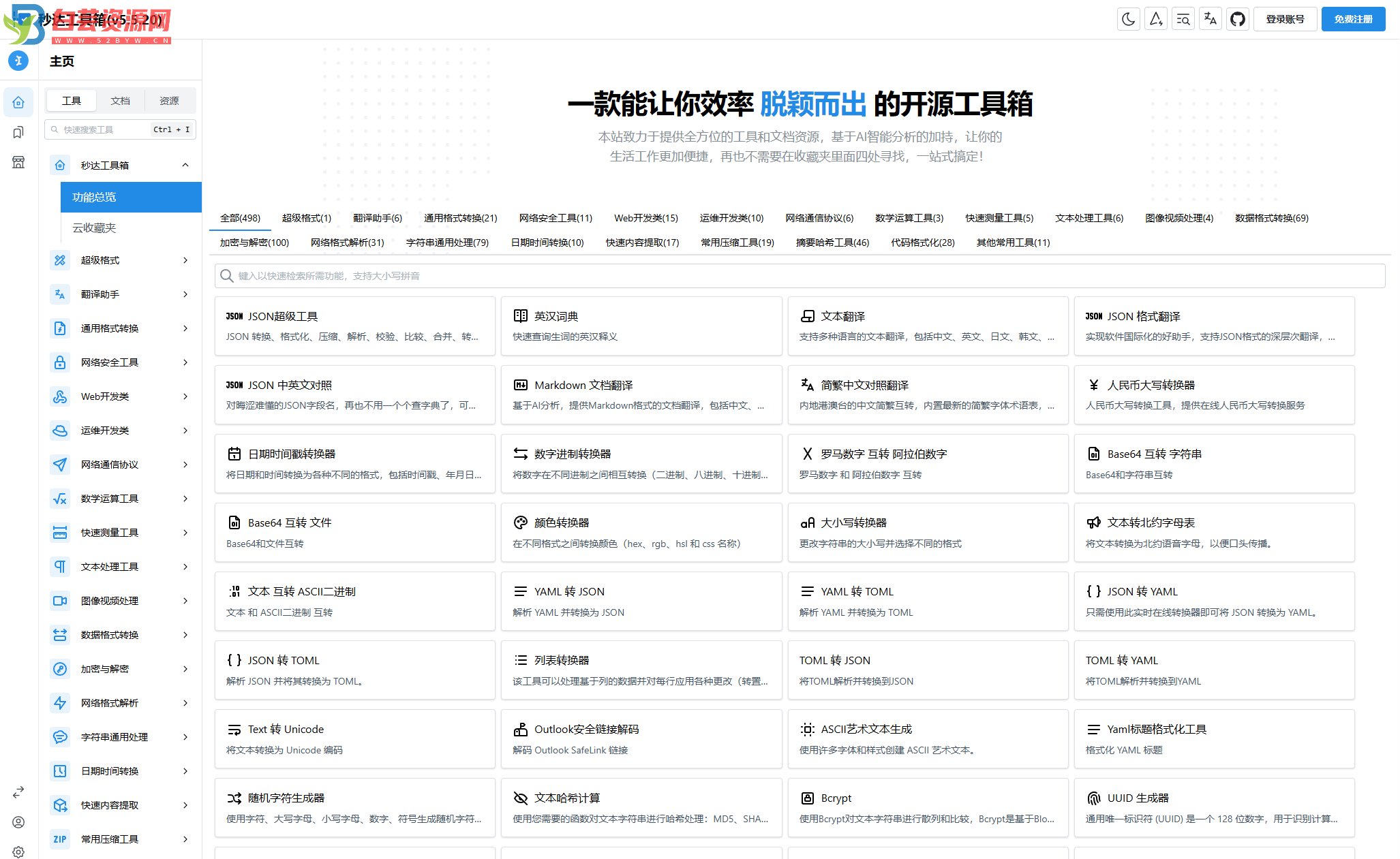Image resolution: width=1400 pixels, height=859 pixels.
Task: Open the 文本翻译 card
Action: point(928,326)
